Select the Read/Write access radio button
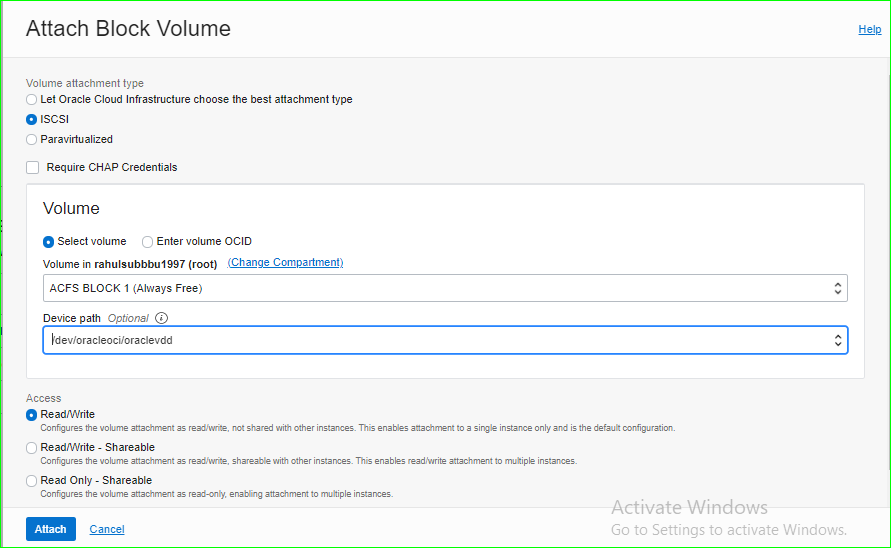 32,415
